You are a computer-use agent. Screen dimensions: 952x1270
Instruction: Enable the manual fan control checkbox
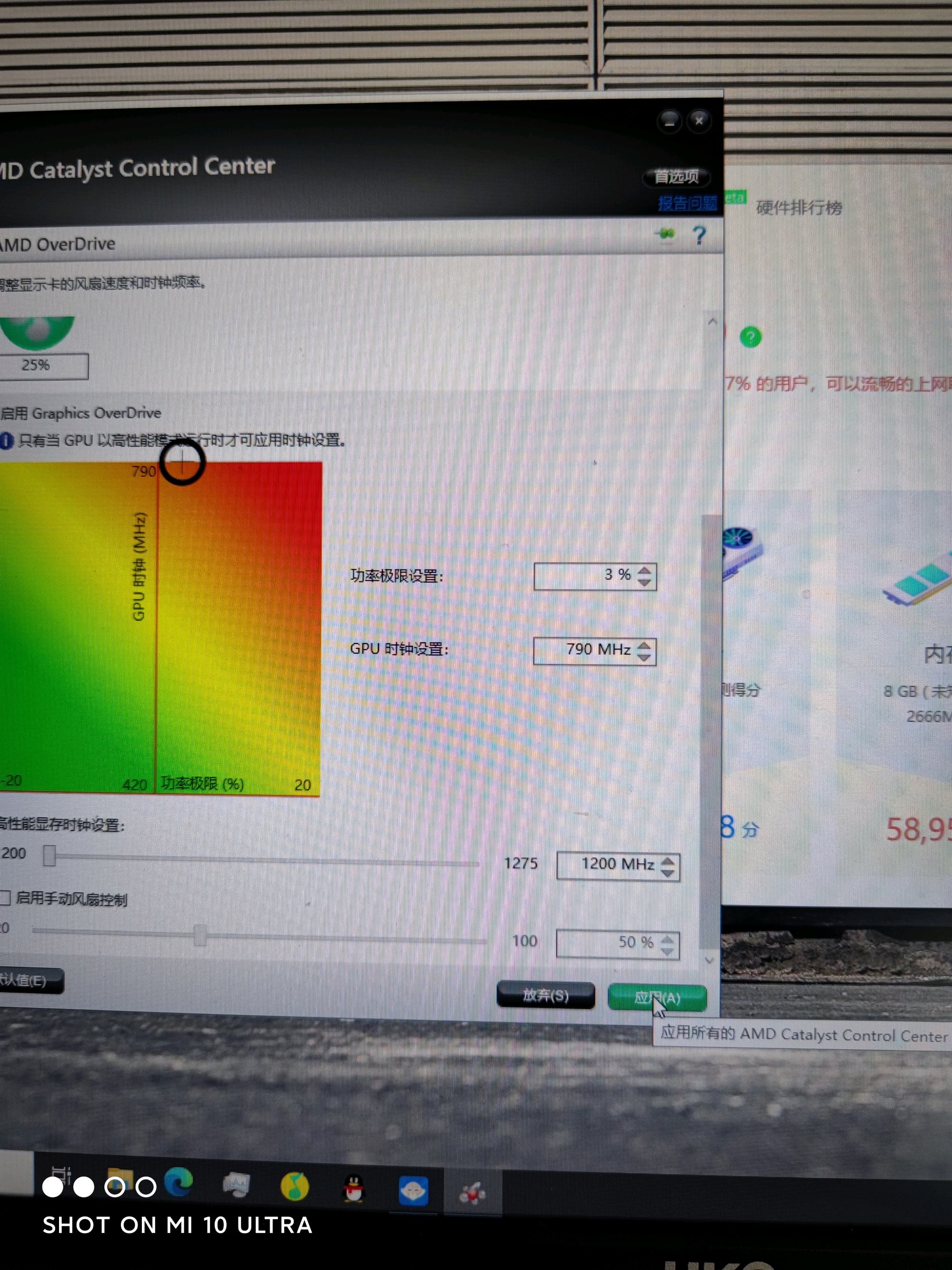click(x=5, y=898)
